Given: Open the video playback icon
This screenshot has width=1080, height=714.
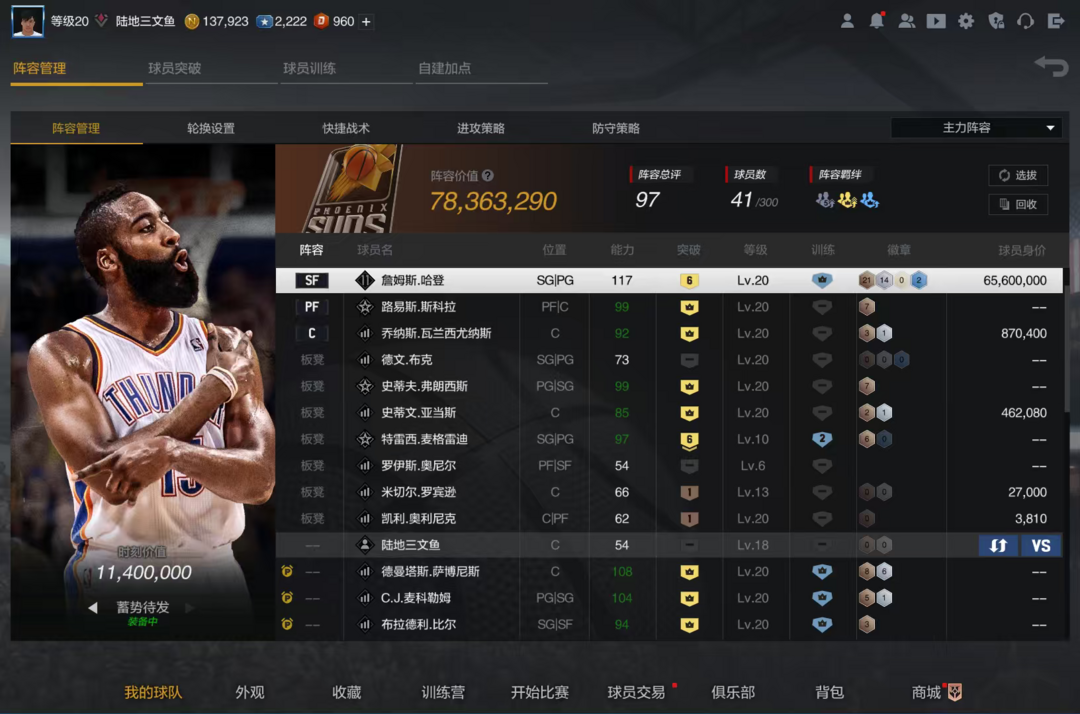Looking at the screenshot, I should pyautogui.click(x=936, y=21).
